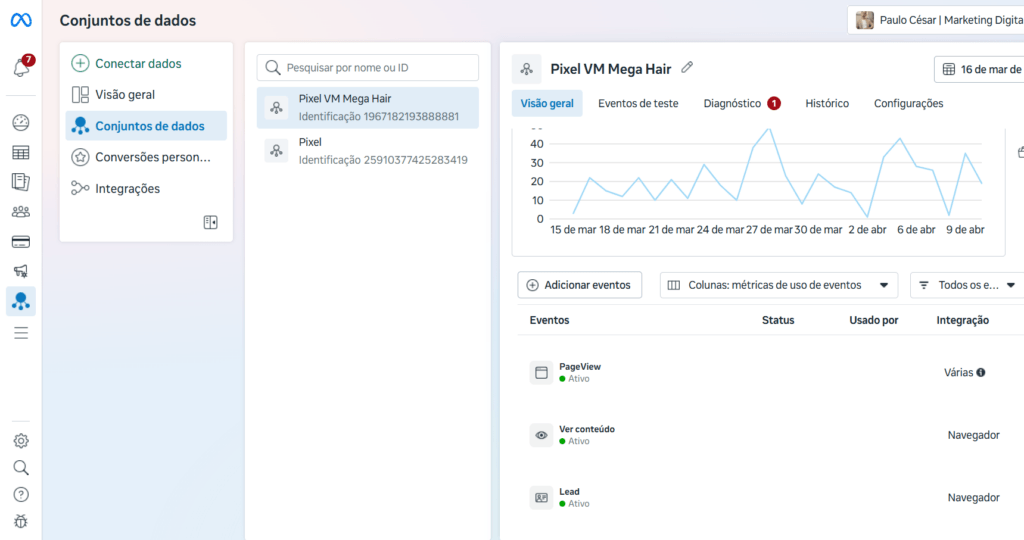Edit the Pixel VM Mega Hair name pencil
Viewport: 1024px width, 540px height.
(x=687, y=67)
